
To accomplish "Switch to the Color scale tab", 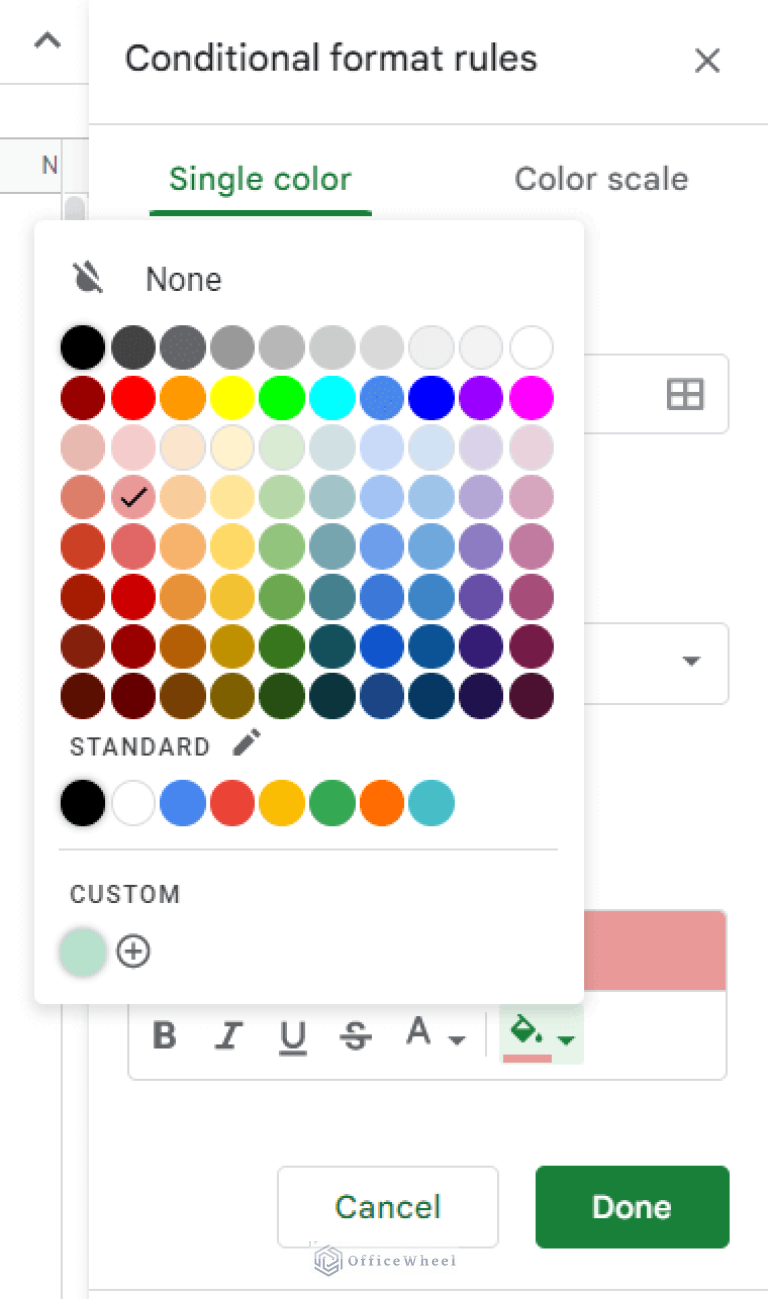I will 601,180.
